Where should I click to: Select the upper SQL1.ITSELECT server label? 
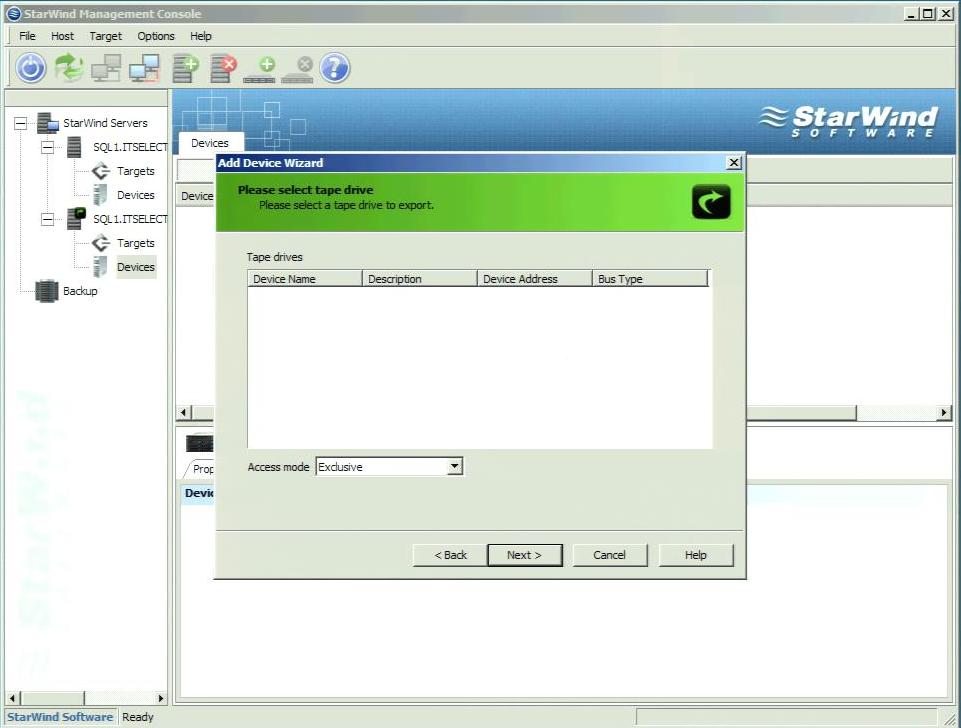pos(130,147)
